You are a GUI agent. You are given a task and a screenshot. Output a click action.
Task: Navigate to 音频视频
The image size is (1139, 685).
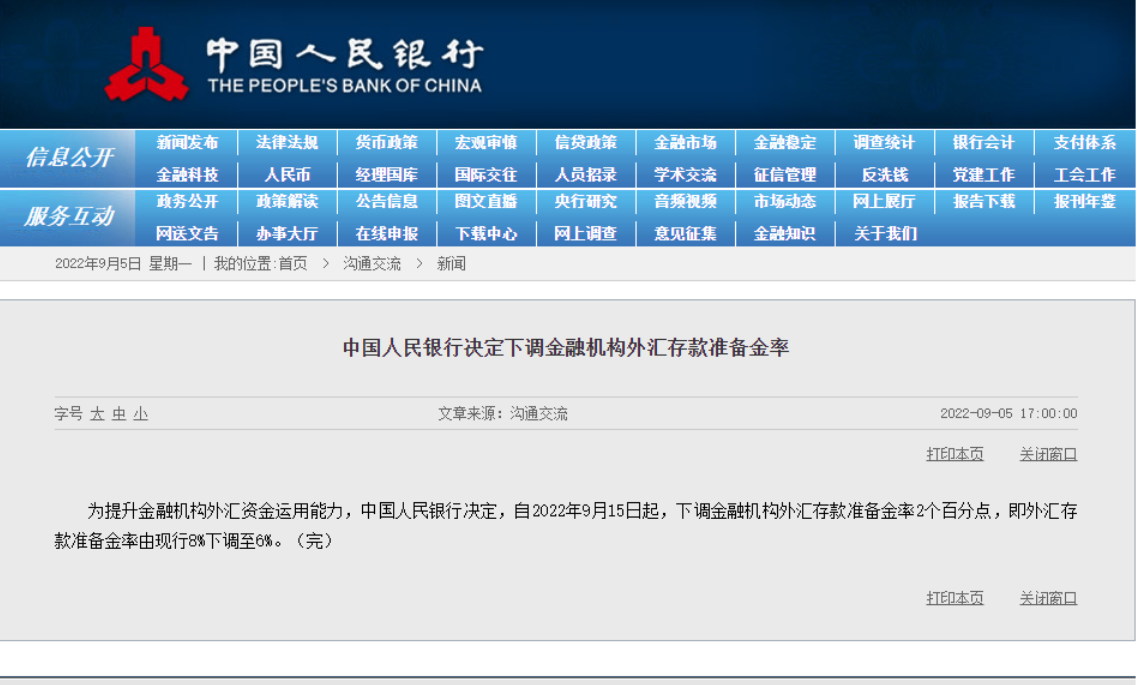point(685,201)
